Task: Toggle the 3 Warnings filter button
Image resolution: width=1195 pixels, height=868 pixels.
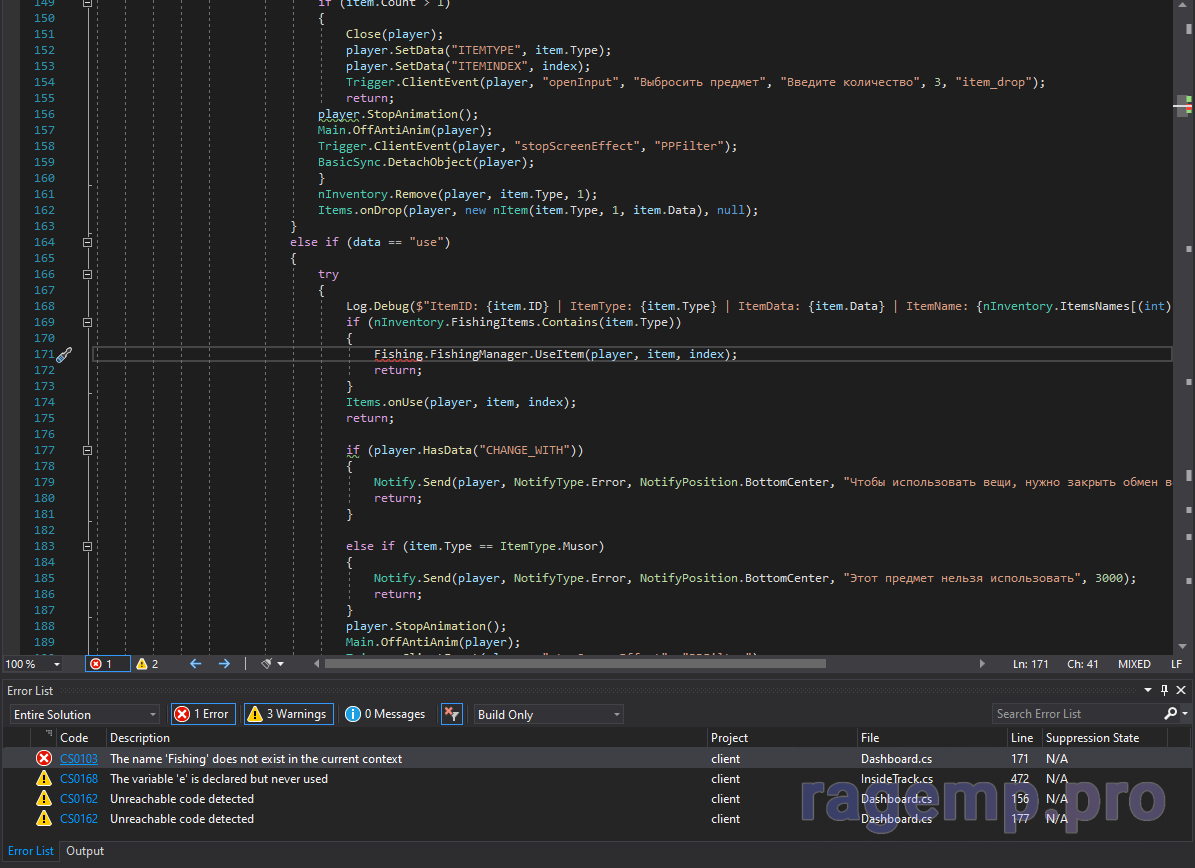Action: [288, 714]
